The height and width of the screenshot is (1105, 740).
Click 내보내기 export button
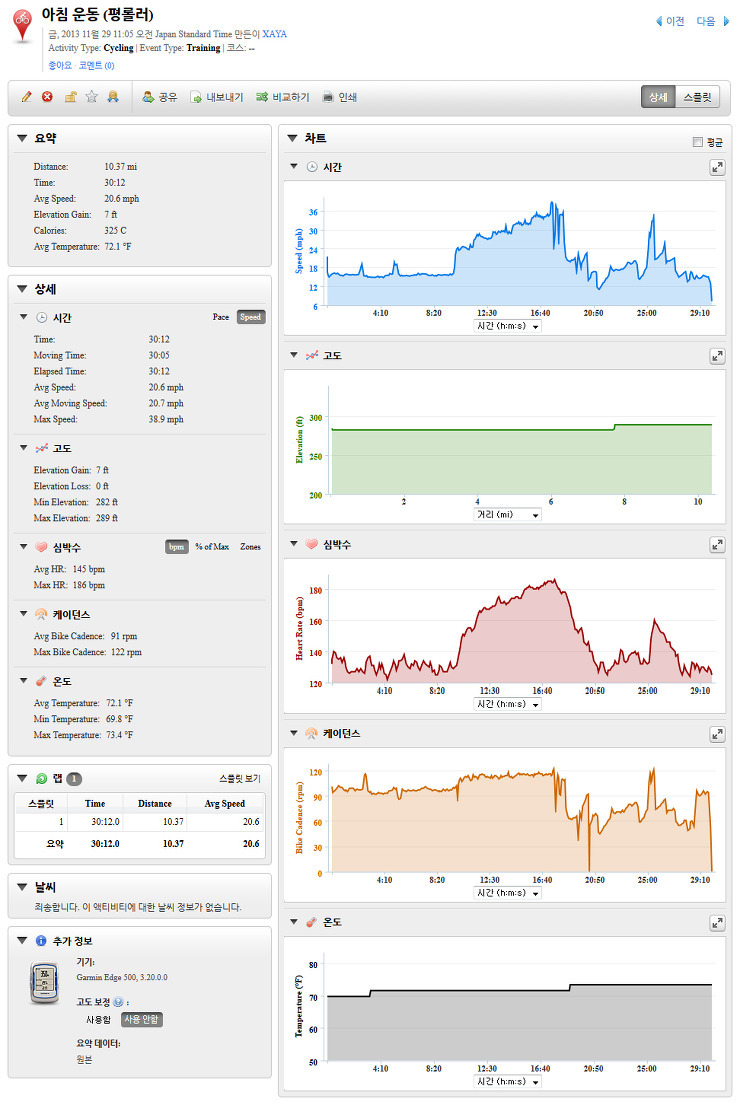217,97
